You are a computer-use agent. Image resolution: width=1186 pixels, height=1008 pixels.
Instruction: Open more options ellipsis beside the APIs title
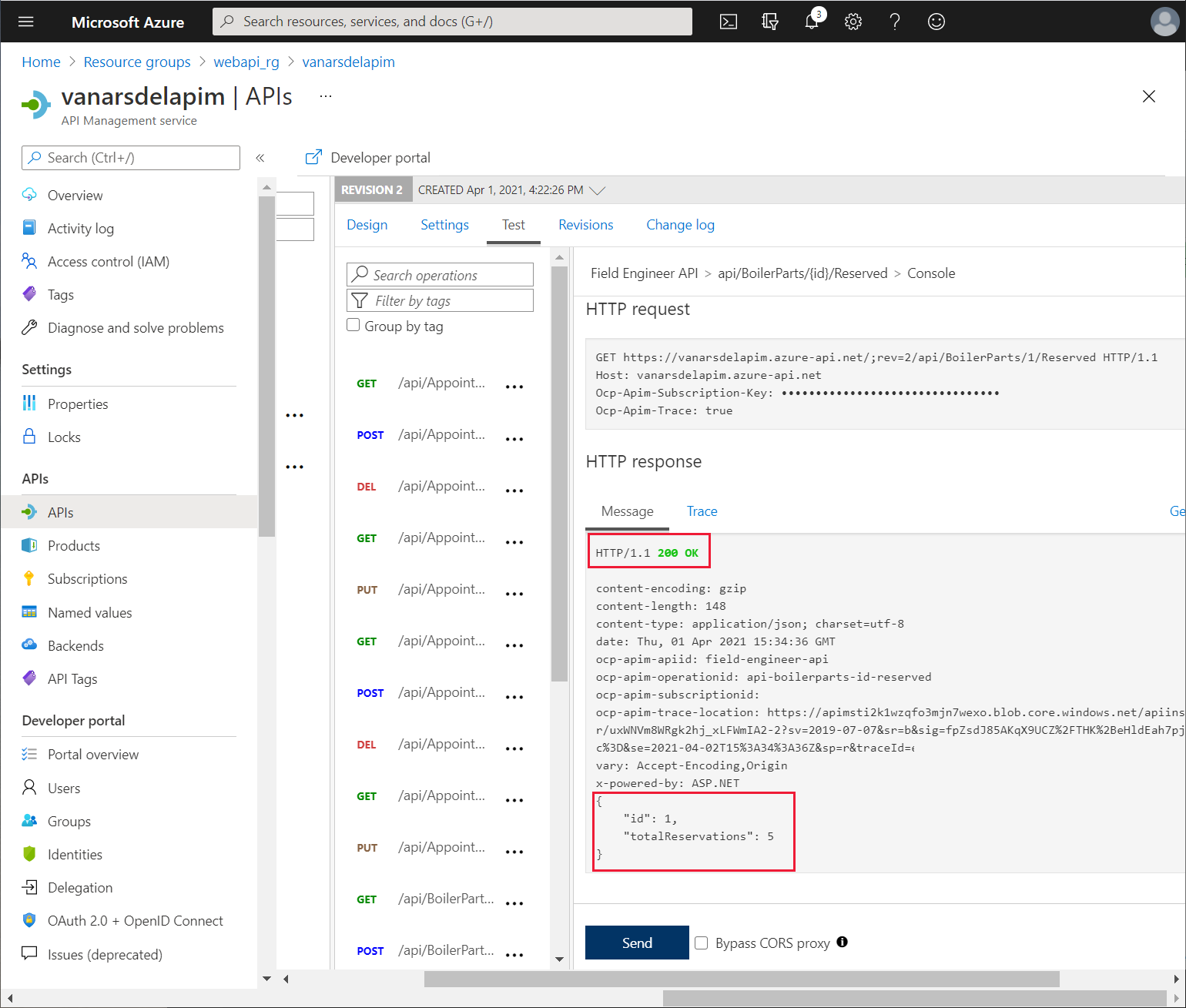click(x=326, y=96)
